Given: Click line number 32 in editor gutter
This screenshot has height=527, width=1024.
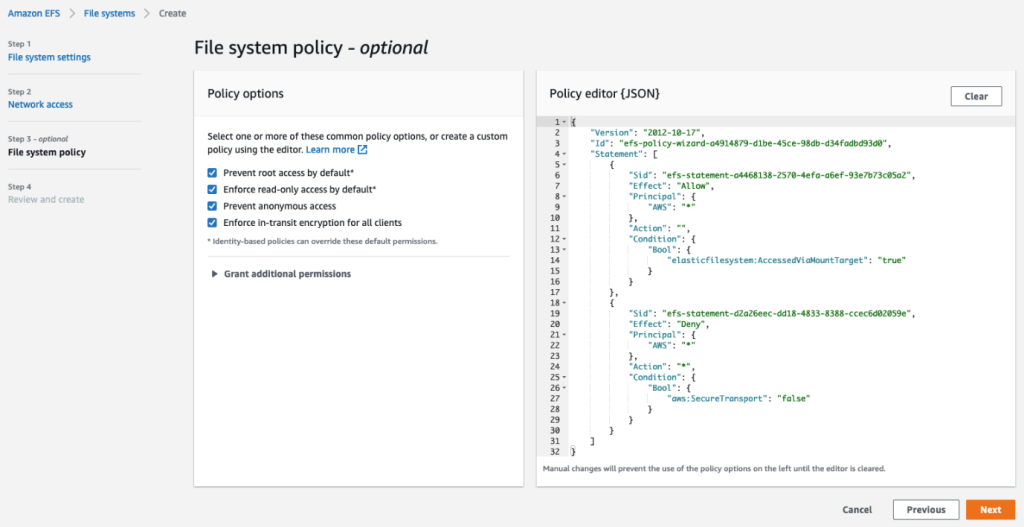Looking at the screenshot, I should 554,452.
